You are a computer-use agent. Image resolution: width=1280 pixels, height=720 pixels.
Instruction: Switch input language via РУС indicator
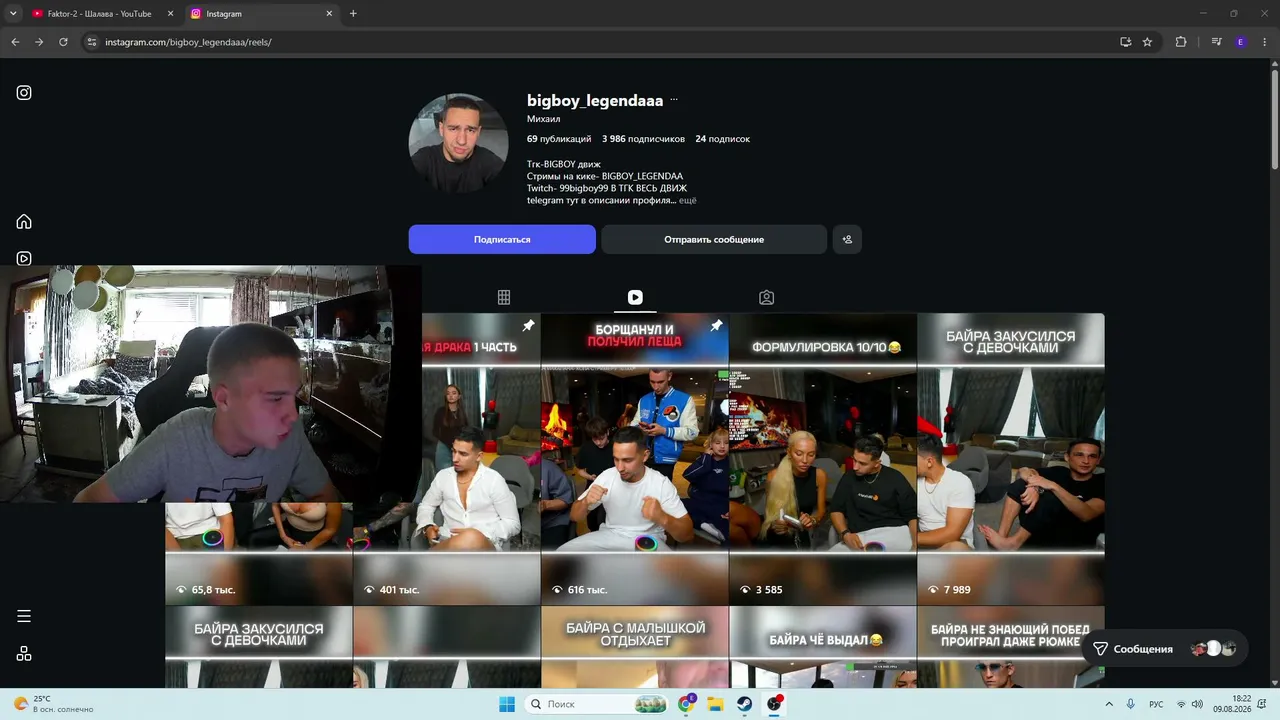pos(1156,704)
